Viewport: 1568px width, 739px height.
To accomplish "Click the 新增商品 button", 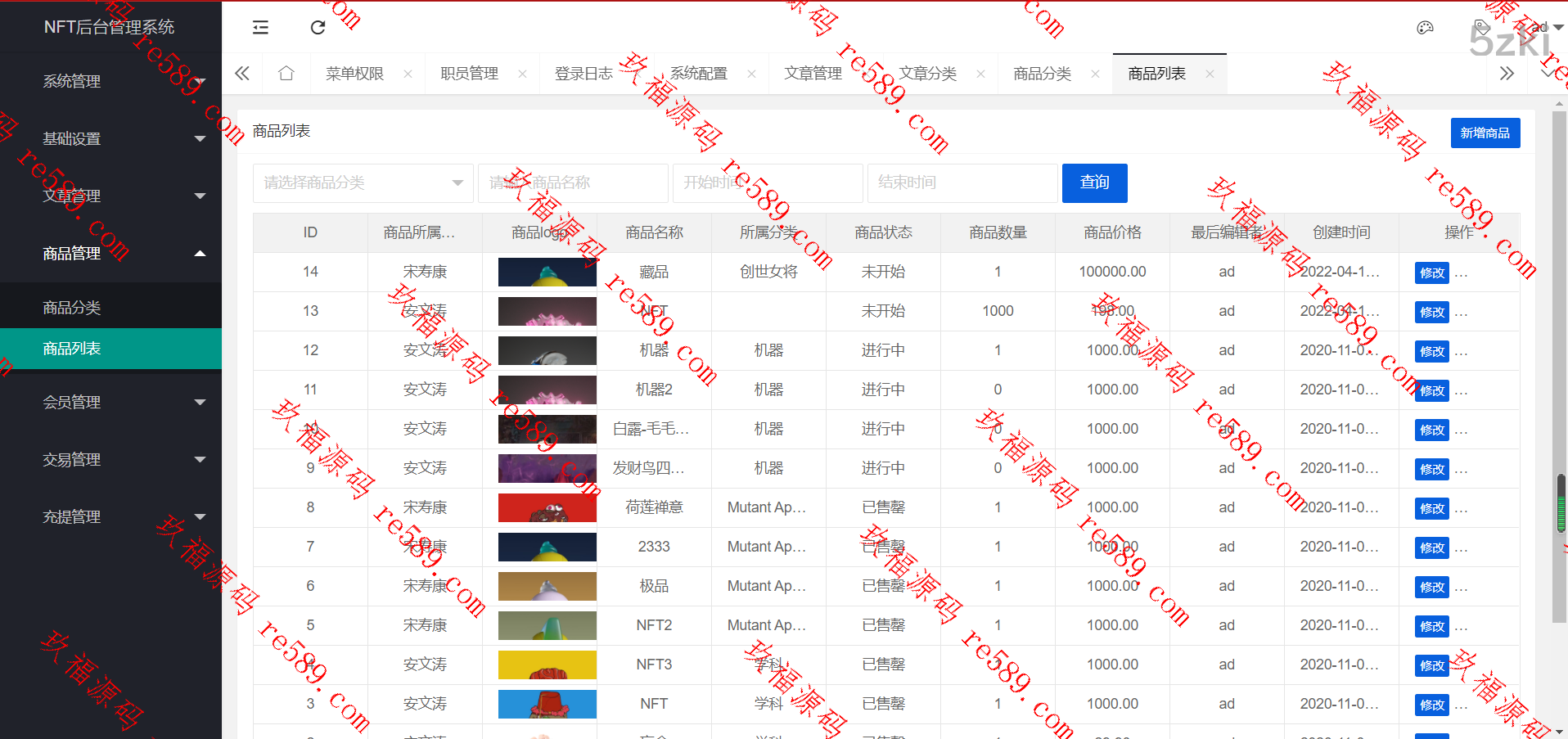I will point(1485,133).
